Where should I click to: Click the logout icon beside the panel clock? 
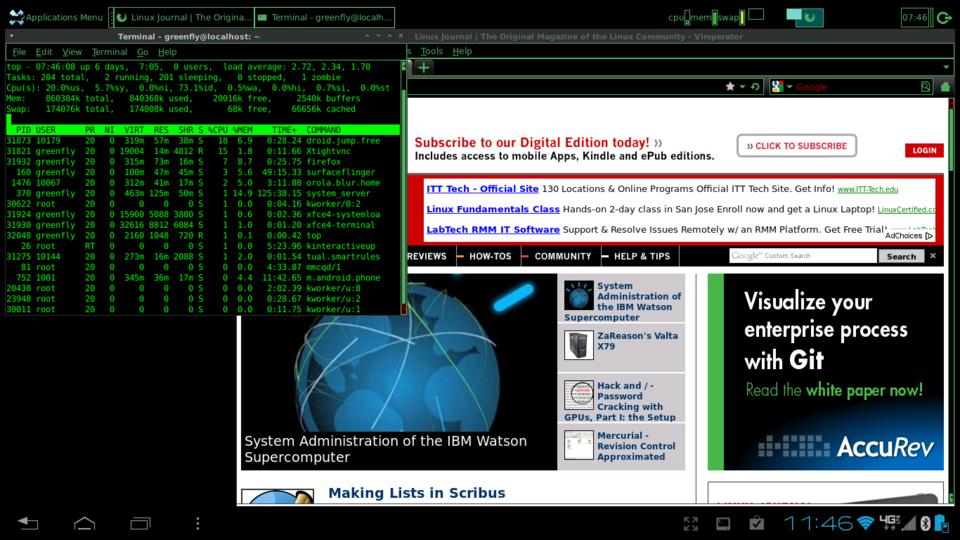943,17
